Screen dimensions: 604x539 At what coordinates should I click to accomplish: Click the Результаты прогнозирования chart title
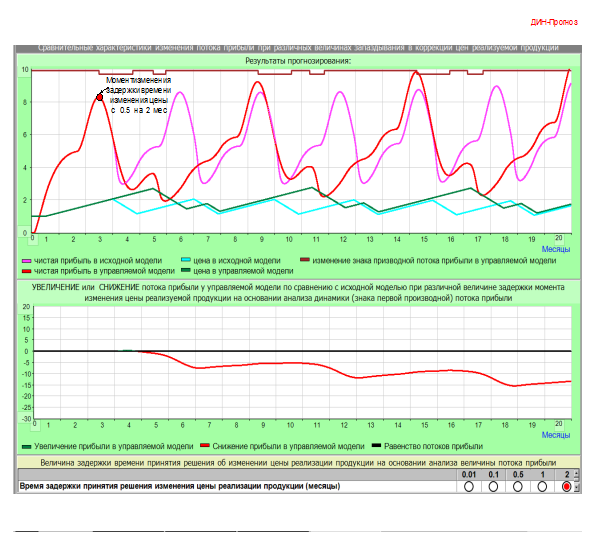pos(299,61)
